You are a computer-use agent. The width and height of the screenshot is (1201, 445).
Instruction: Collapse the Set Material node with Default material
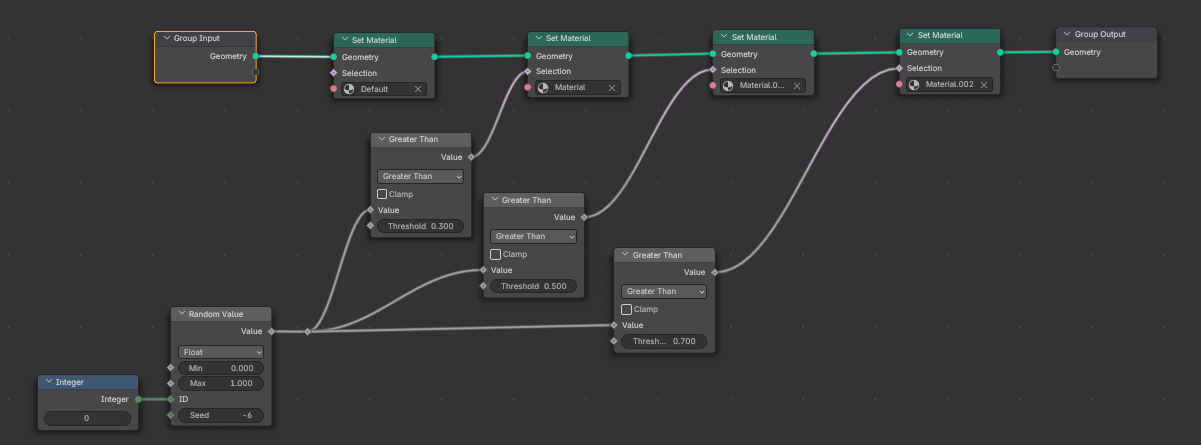click(345, 40)
